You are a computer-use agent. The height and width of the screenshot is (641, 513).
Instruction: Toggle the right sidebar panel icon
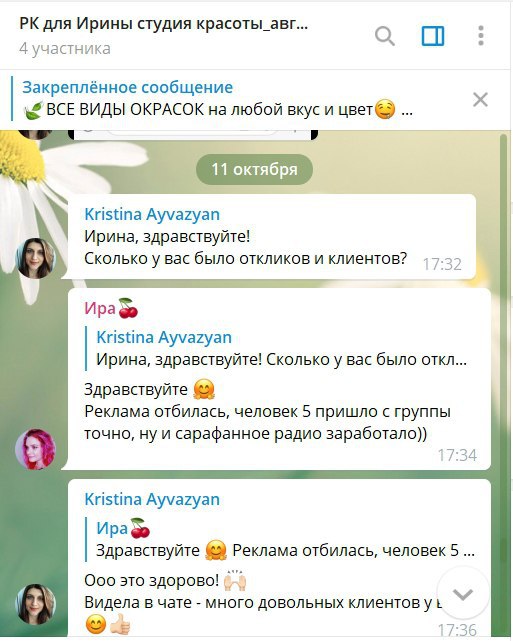coord(433,36)
